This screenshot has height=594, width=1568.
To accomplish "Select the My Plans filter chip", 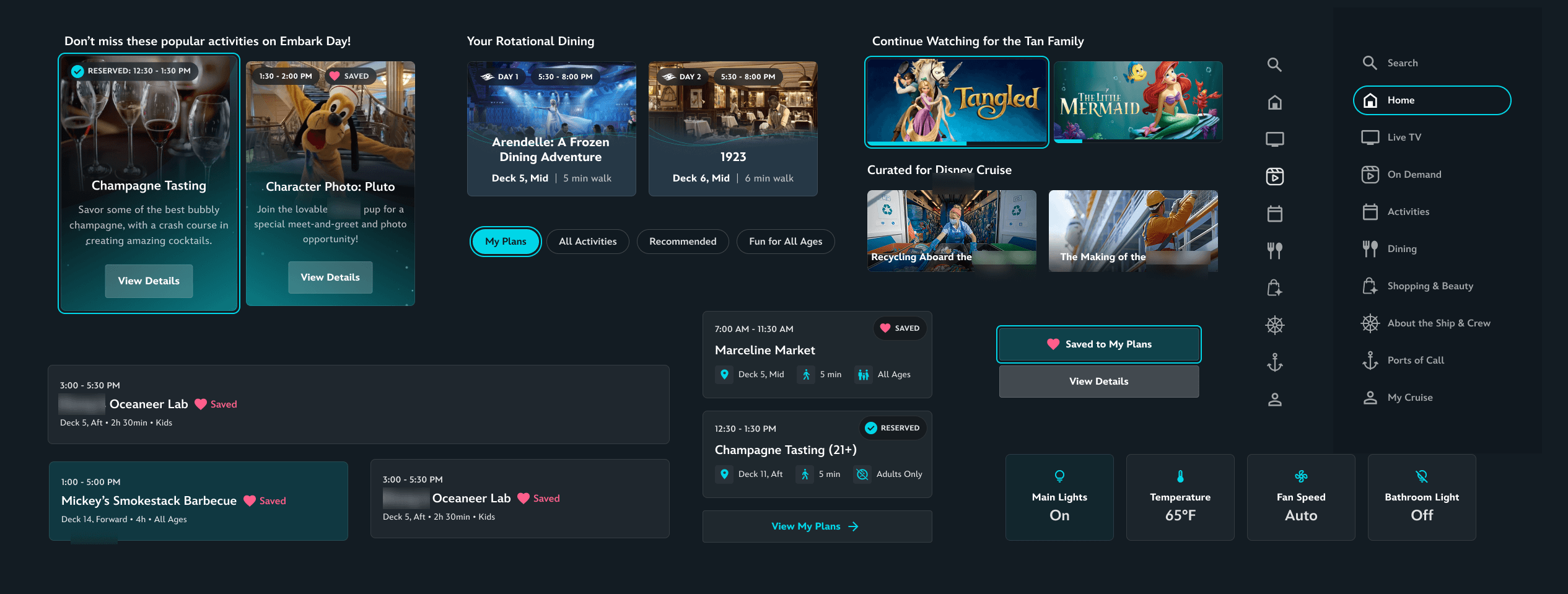I will (506, 242).
